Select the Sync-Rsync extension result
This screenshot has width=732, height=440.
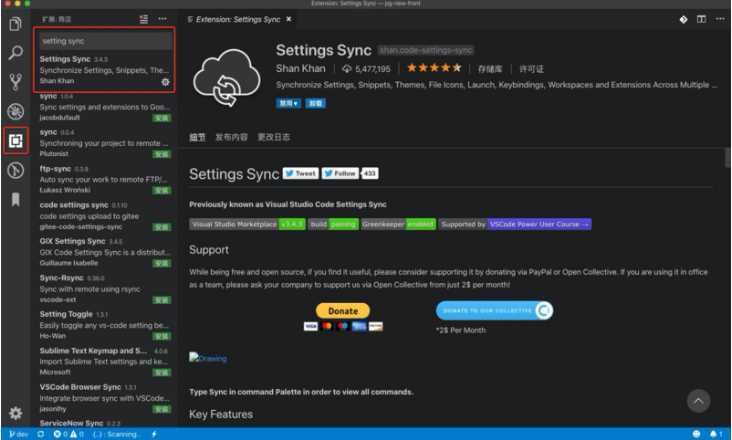pos(105,288)
